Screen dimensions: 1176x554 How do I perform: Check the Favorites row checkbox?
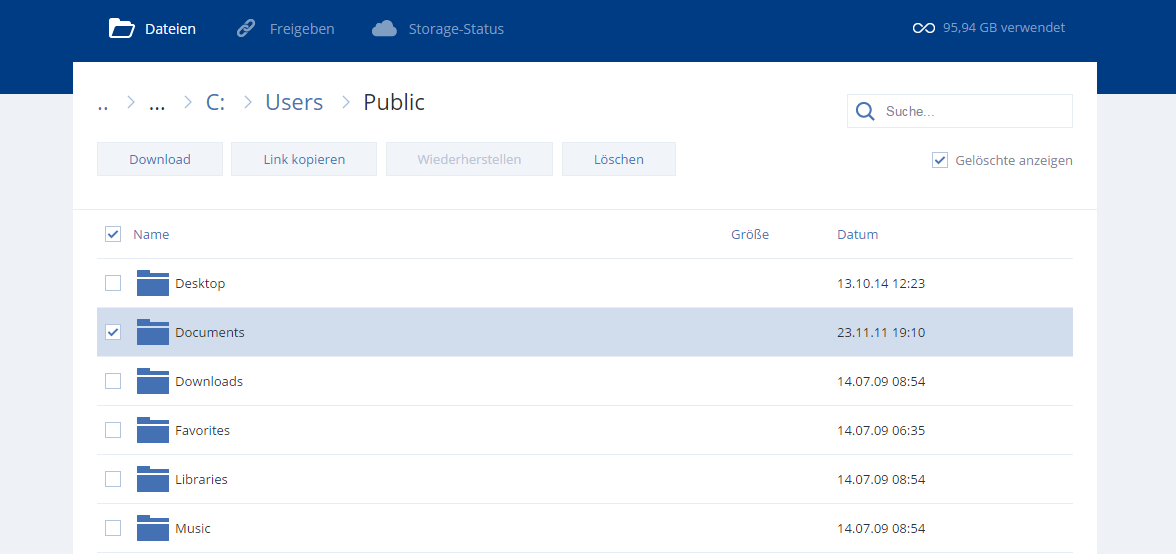(113, 430)
